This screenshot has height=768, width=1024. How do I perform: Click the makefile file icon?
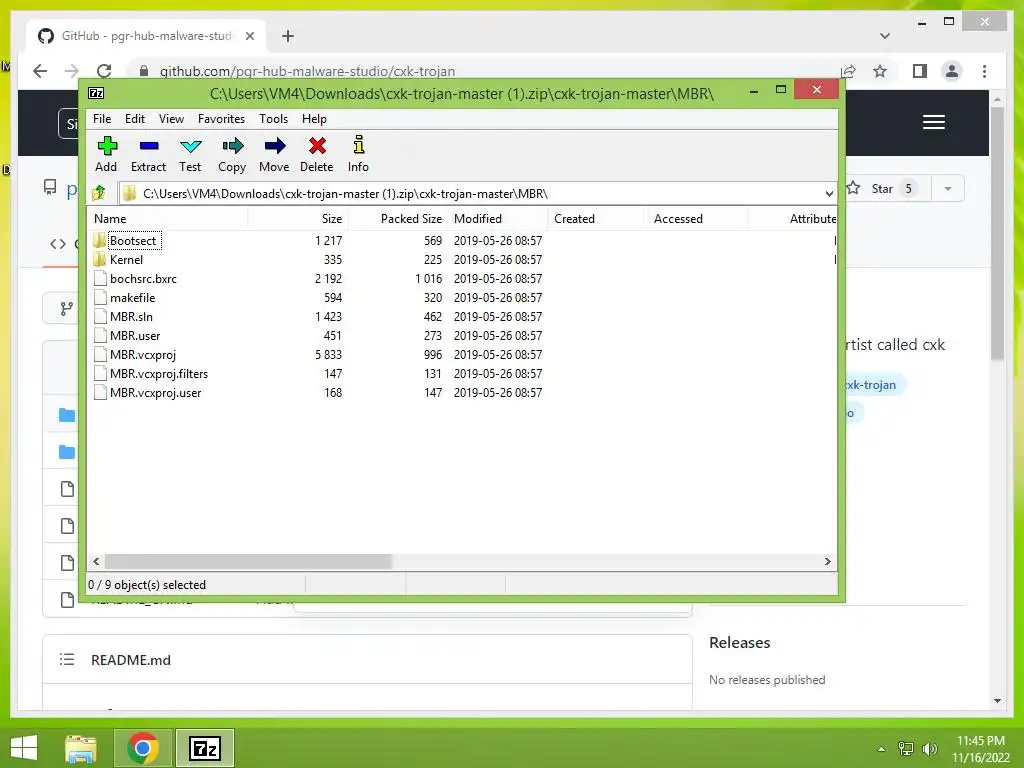[x=100, y=297]
